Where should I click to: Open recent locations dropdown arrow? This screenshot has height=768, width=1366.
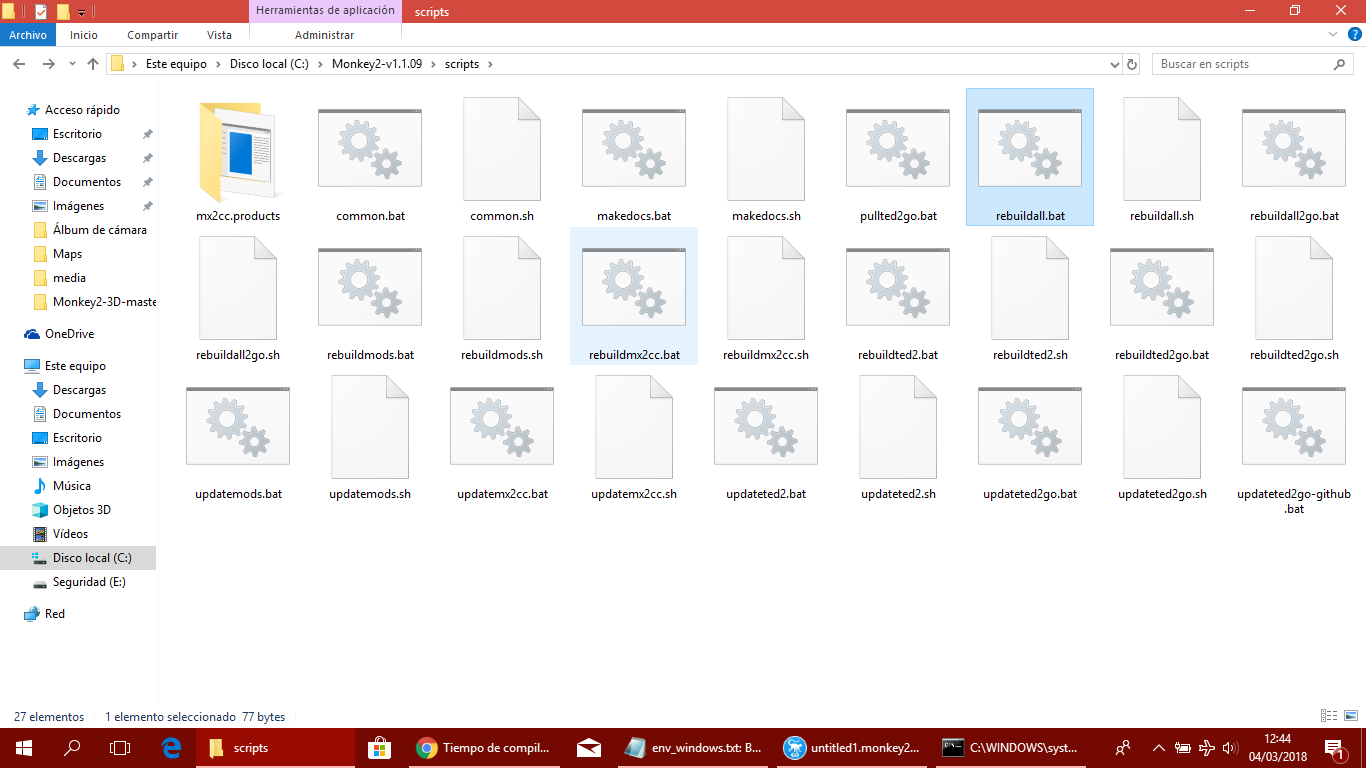pyautogui.click(x=72, y=64)
